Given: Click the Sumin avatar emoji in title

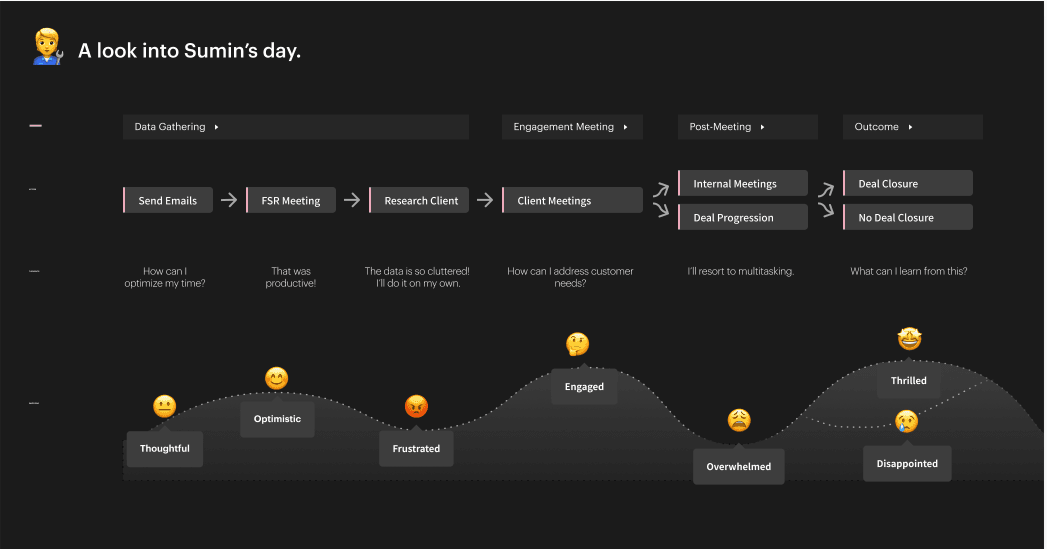Looking at the screenshot, I should click(x=47, y=47).
